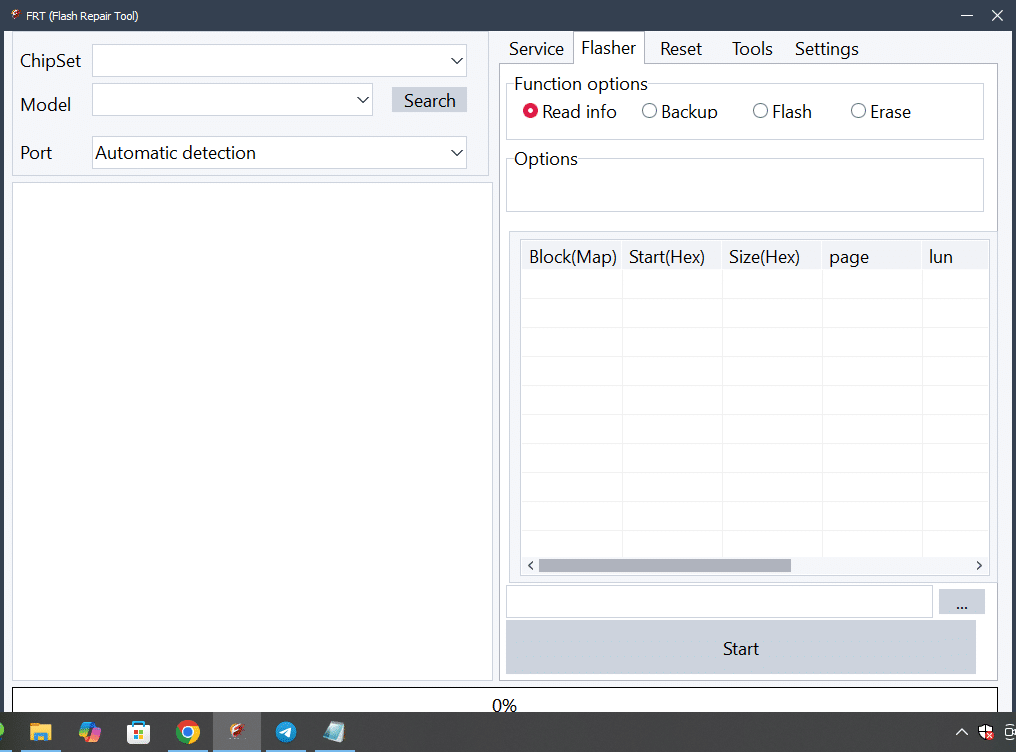Launch the Microsoft Store app
The width and height of the screenshot is (1016, 752).
point(138,732)
